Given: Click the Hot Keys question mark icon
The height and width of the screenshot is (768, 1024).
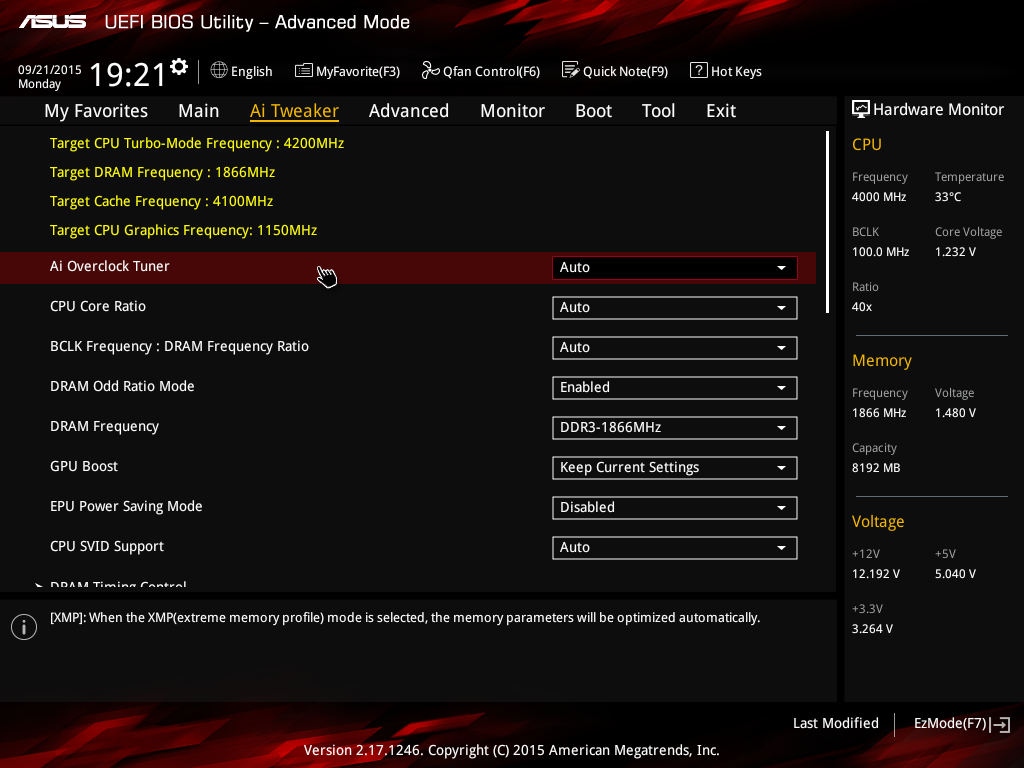Looking at the screenshot, I should (698, 70).
